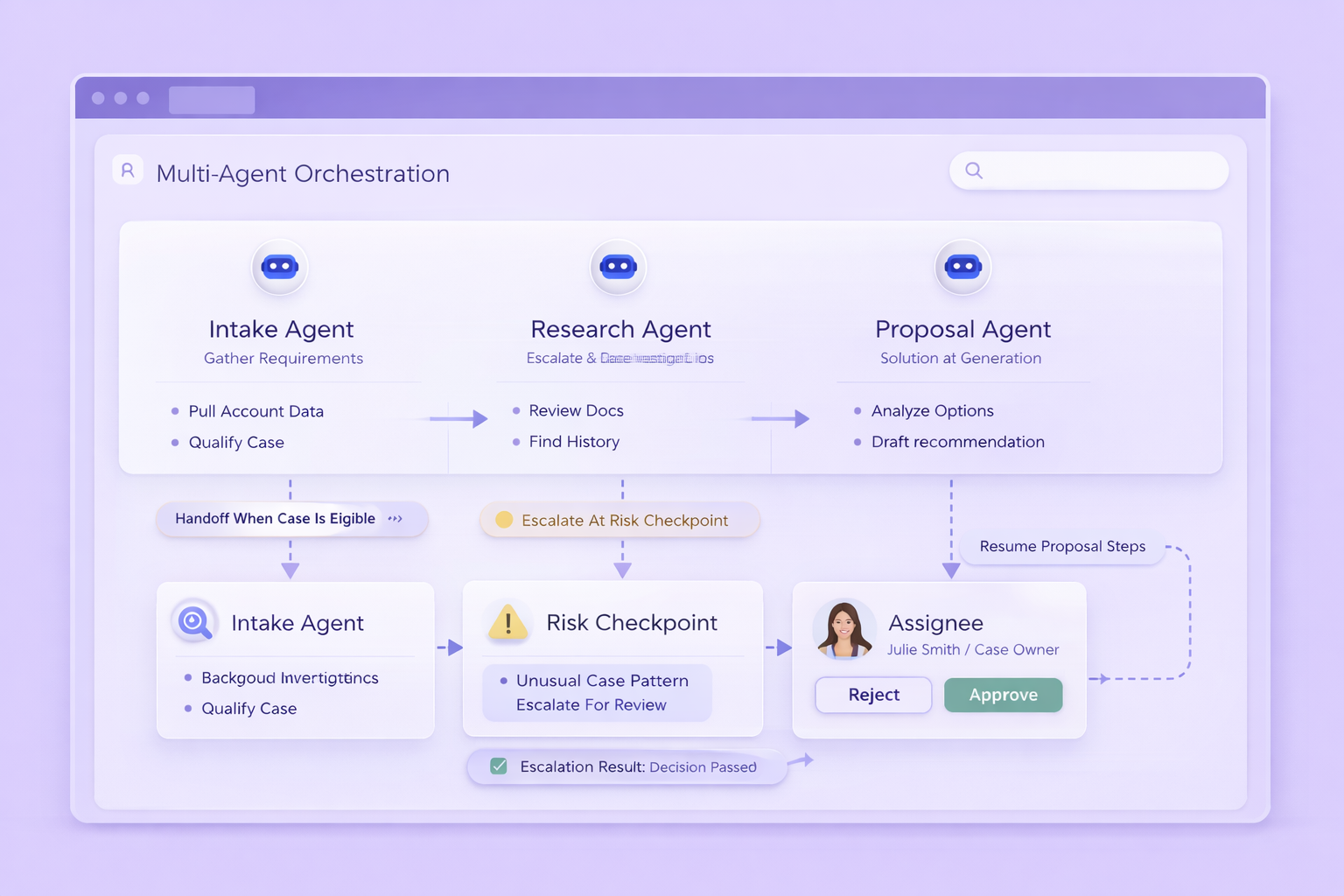Screen dimensions: 1344x896
Task: Click the Proposal Agent robot icon
Action: [962, 268]
